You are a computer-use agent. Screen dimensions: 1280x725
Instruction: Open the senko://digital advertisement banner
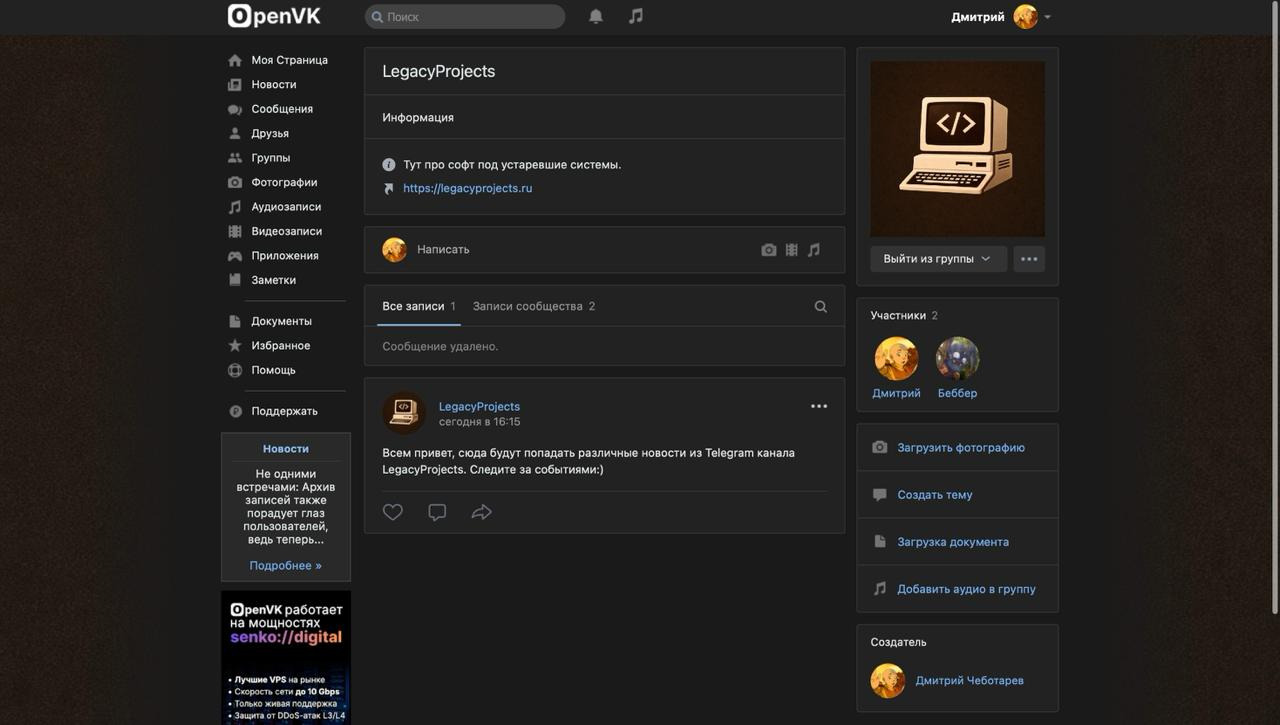tap(286, 657)
